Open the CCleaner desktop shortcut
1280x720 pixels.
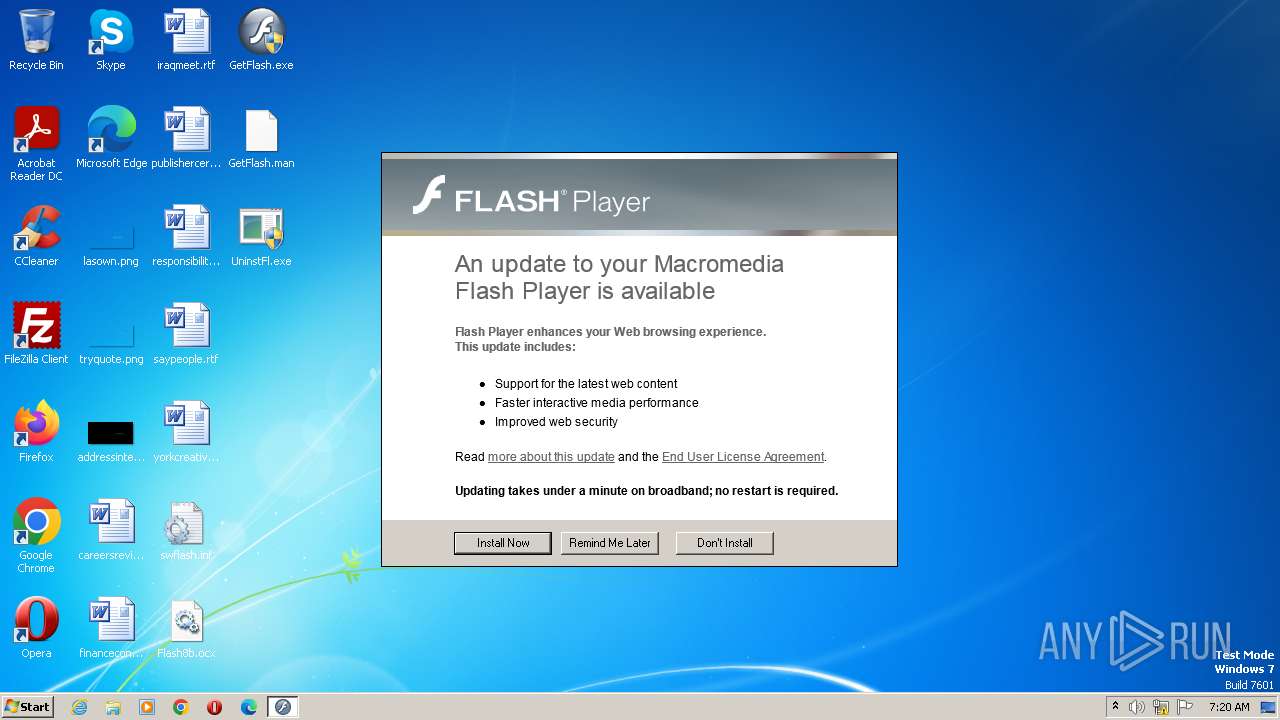pyautogui.click(x=36, y=236)
